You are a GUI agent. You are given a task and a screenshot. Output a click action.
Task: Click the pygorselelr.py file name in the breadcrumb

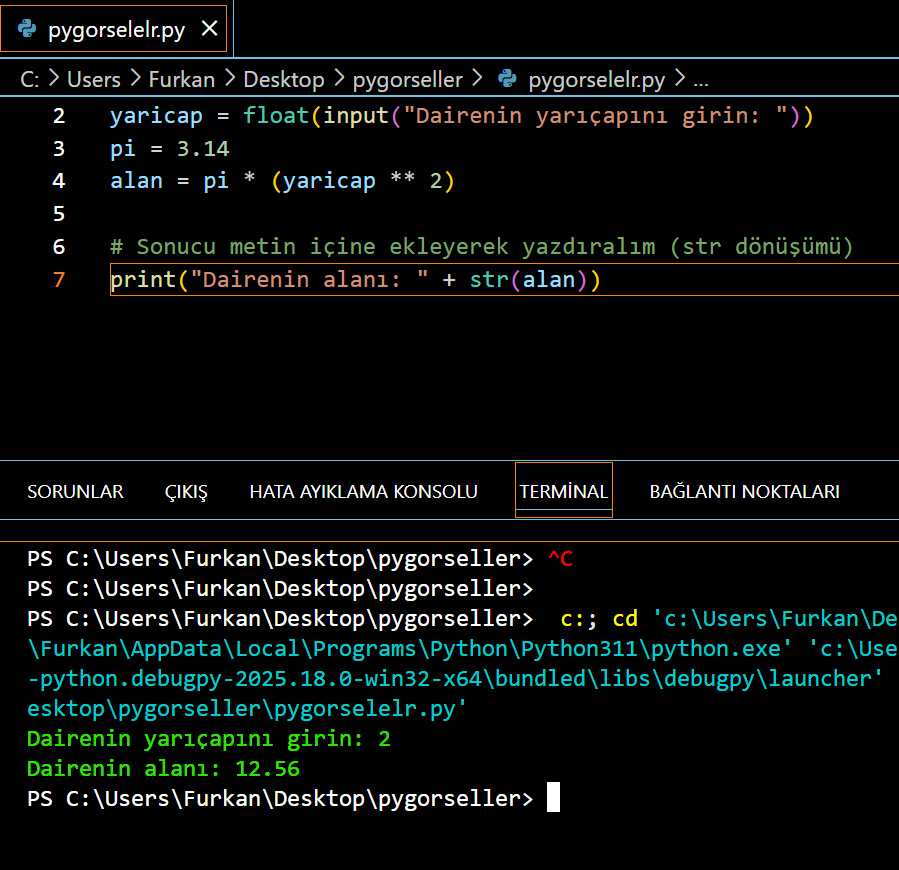point(596,79)
